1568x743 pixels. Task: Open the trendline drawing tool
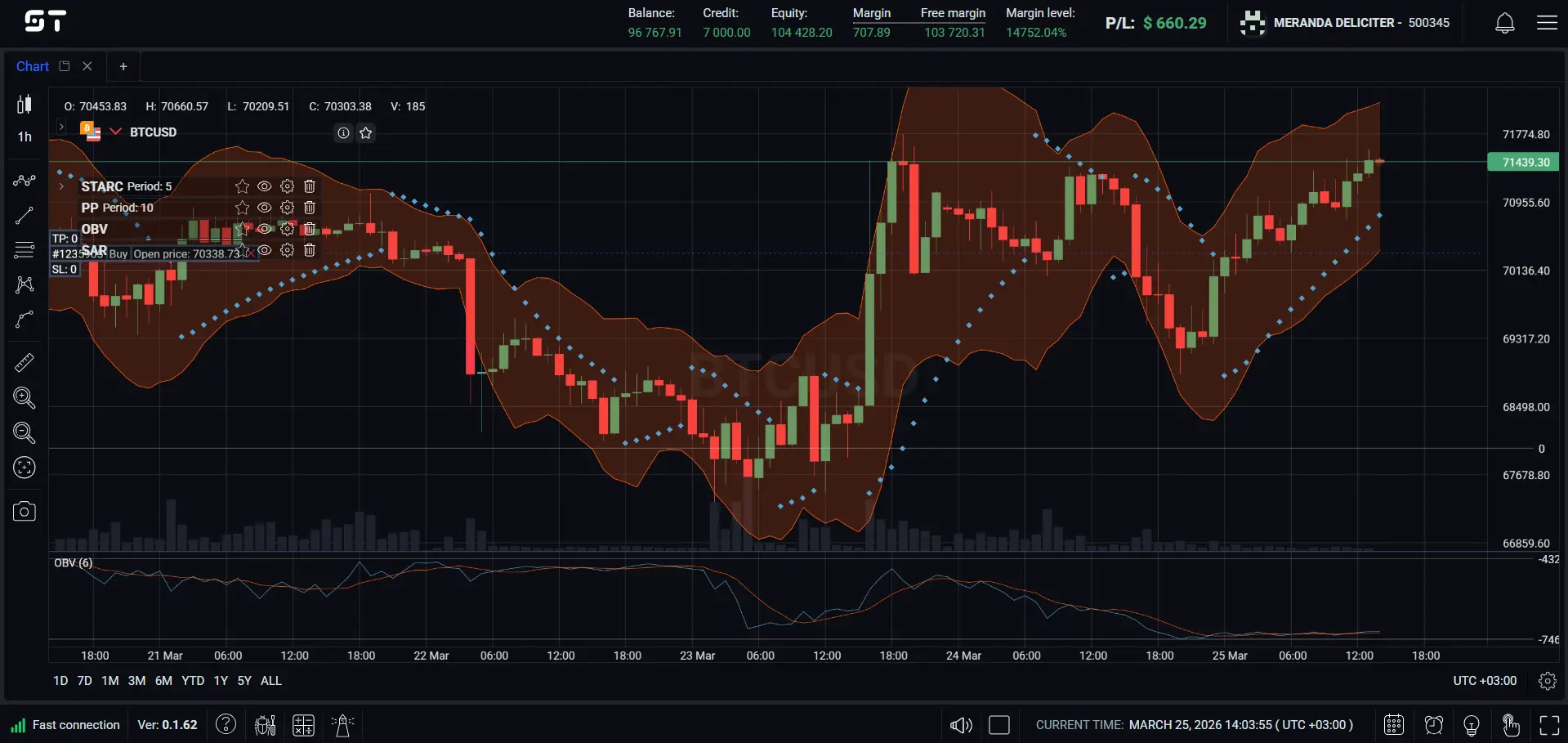[x=24, y=215]
